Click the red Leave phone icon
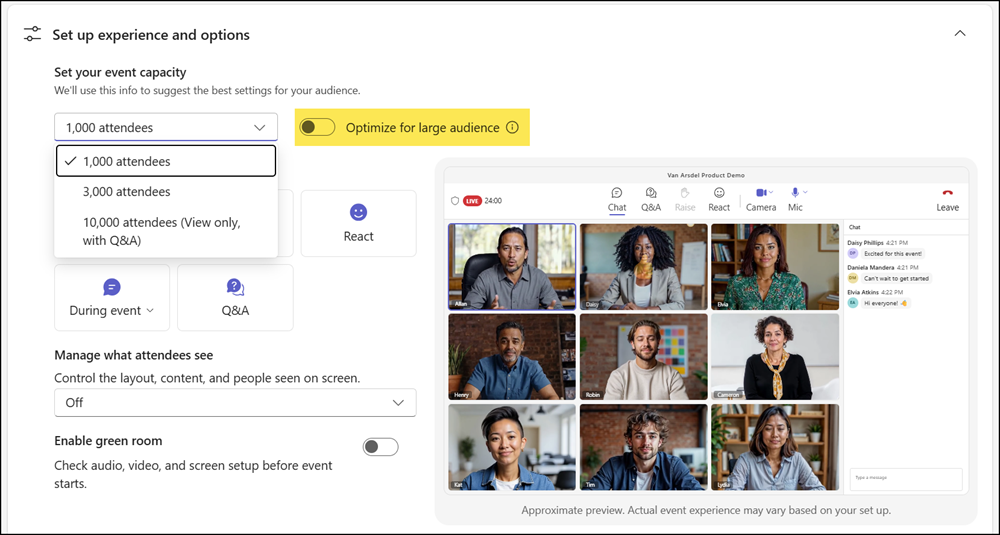The image size is (1000, 535). (947, 193)
